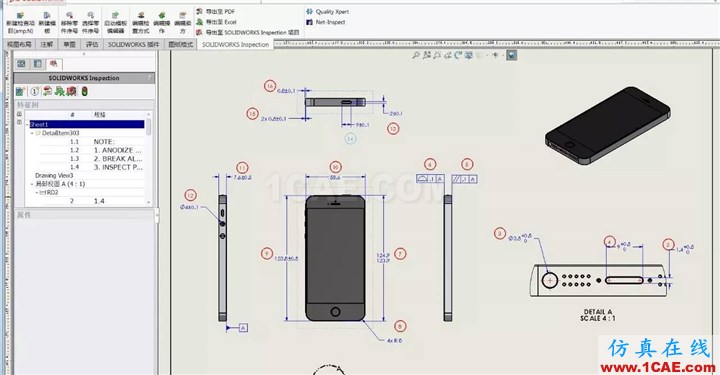Click the isometric phone view thumbnail
Viewport: 720px width, 375px height.
pos(607,126)
